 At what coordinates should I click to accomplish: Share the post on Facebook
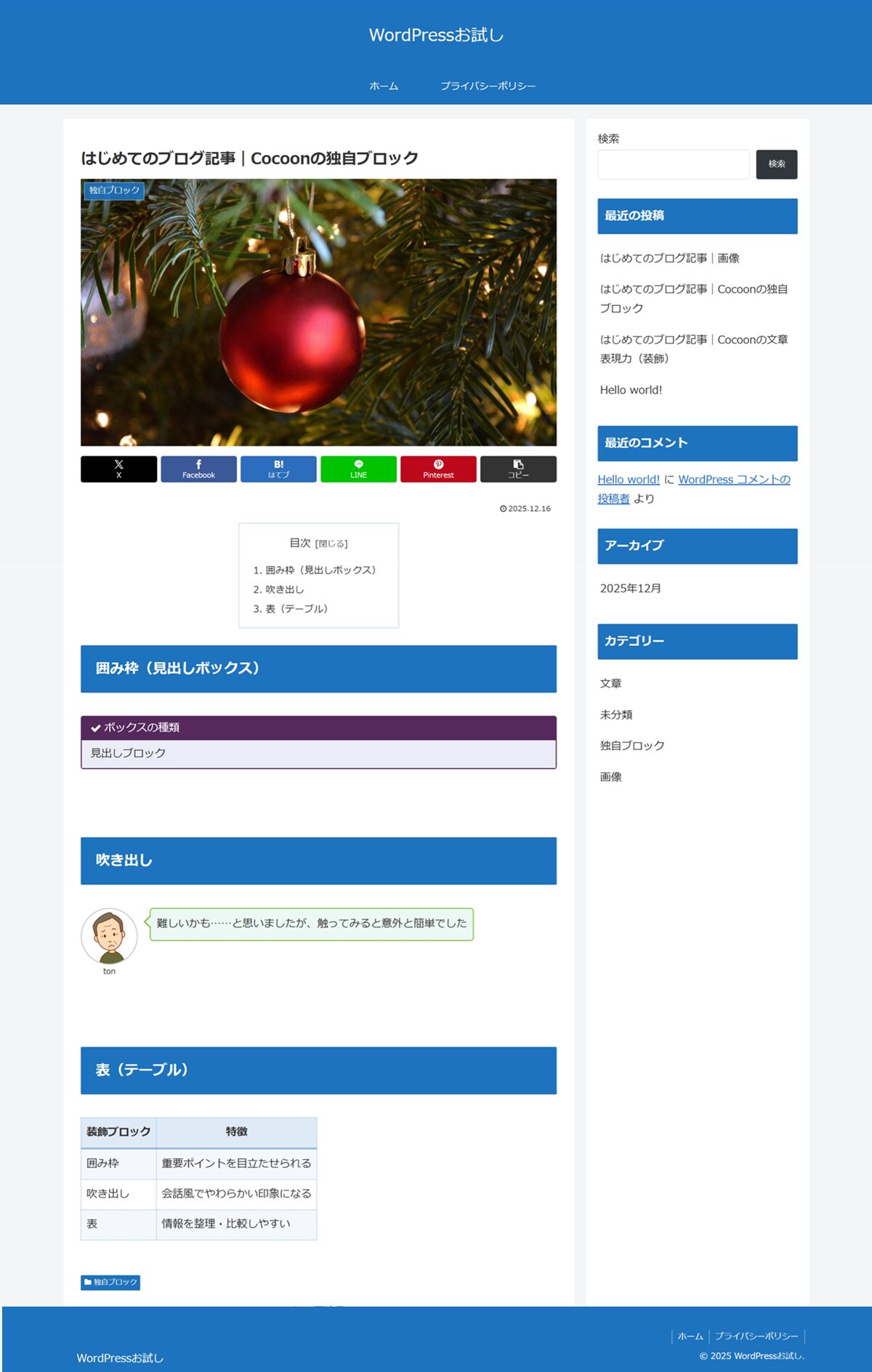198,469
